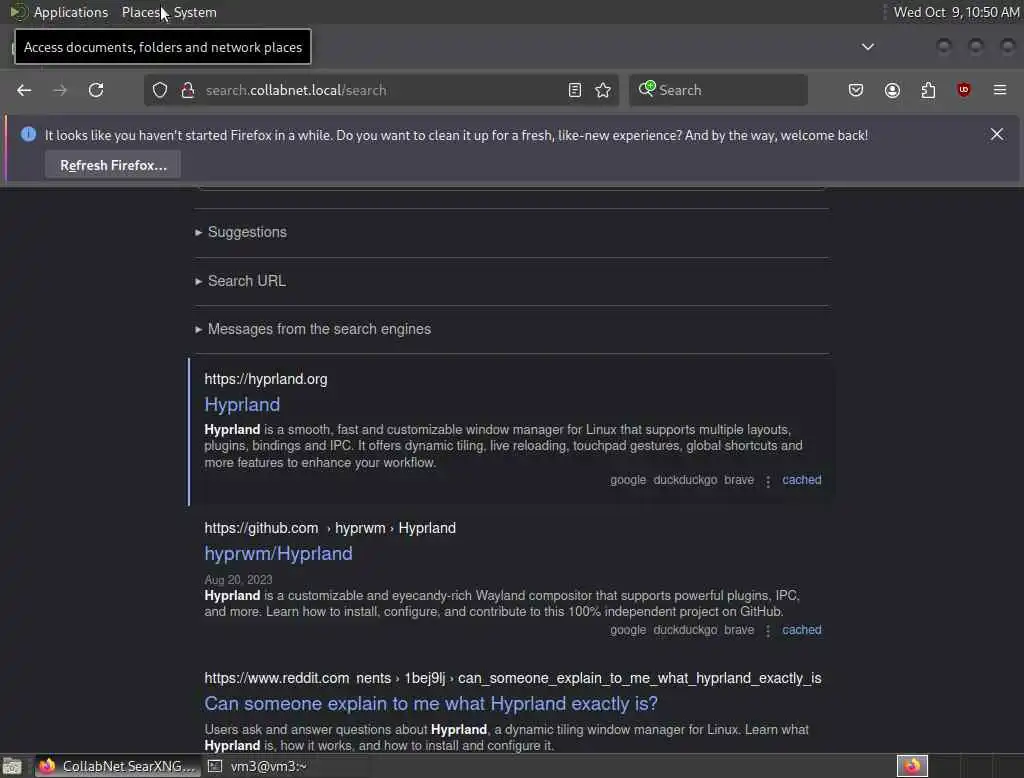The width and height of the screenshot is (1024, 778).
Task: Open cached link for GitHub result
Action: pyautogui.click(x=801, y=630)
